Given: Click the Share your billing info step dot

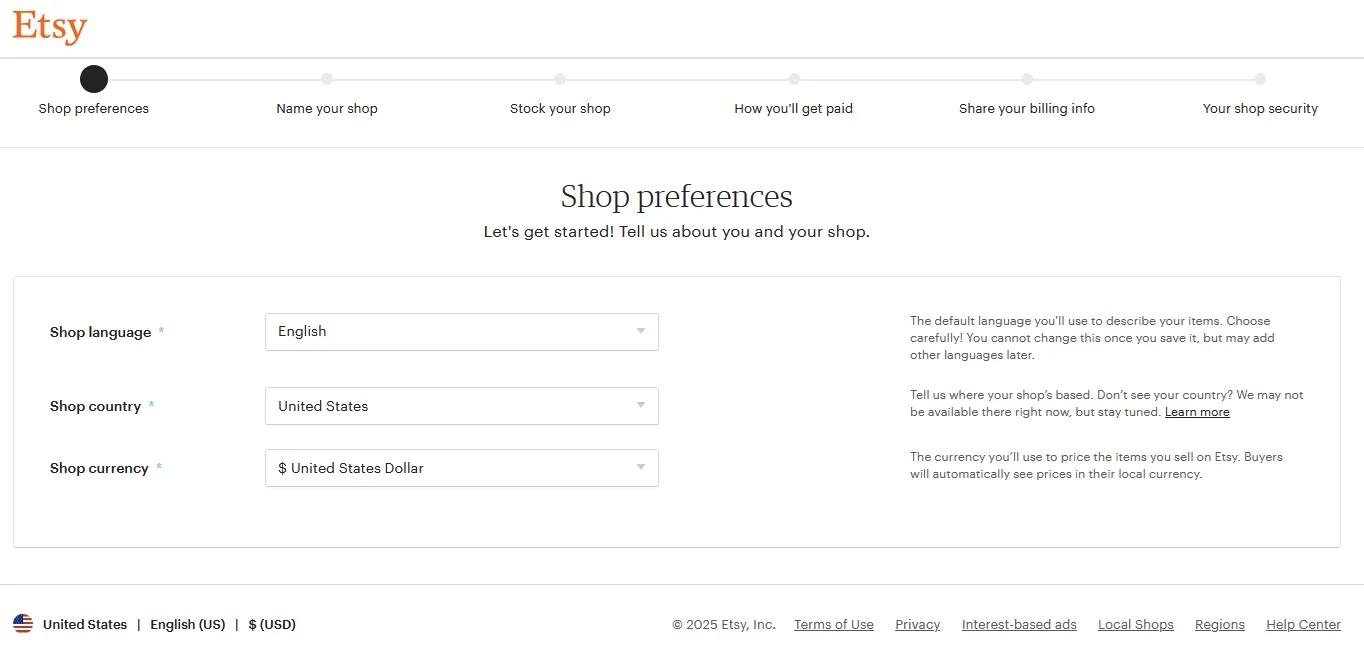Looking at the screenshot, I should point(1027,79).
